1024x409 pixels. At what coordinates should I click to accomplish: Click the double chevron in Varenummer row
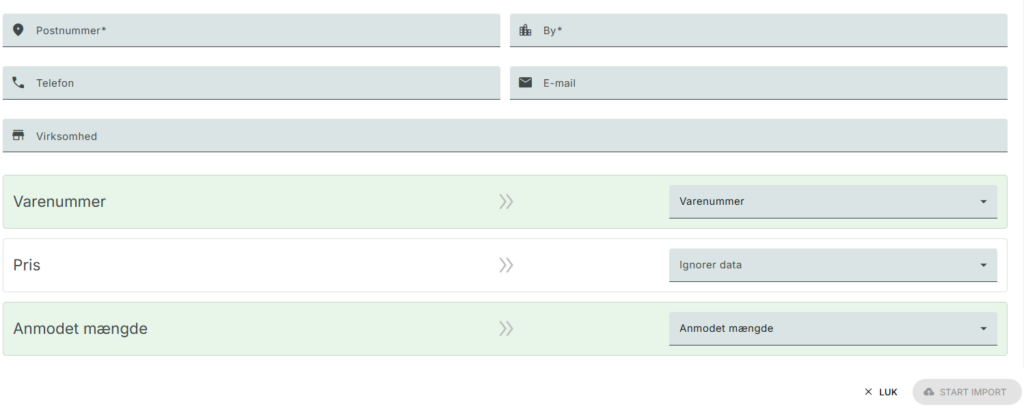click(506, 201)
